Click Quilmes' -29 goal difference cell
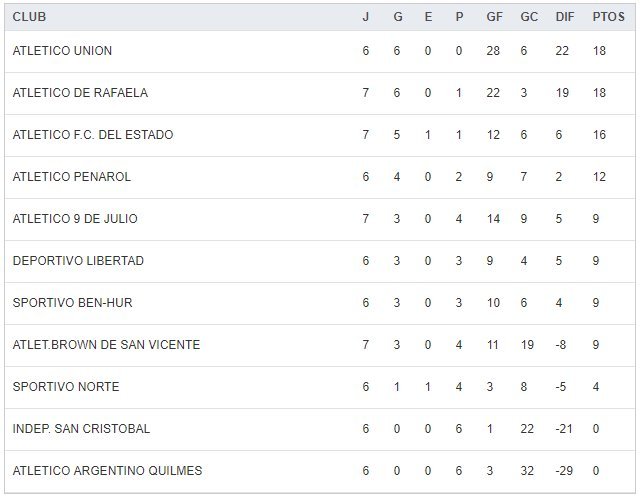This screenshot has height=497, width=640. coord(563,471)
